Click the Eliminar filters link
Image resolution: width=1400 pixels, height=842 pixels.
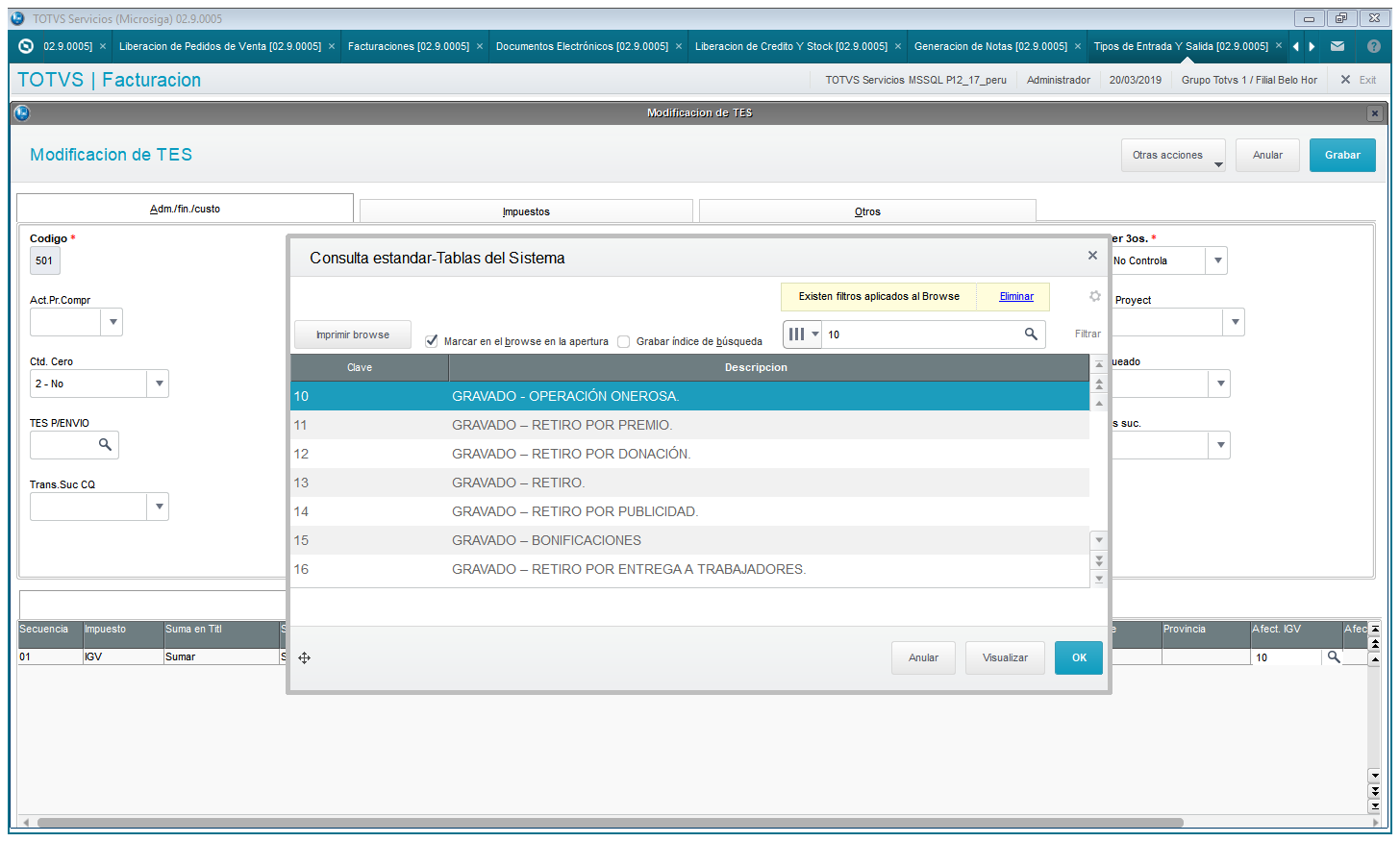tap(1016, 296)
